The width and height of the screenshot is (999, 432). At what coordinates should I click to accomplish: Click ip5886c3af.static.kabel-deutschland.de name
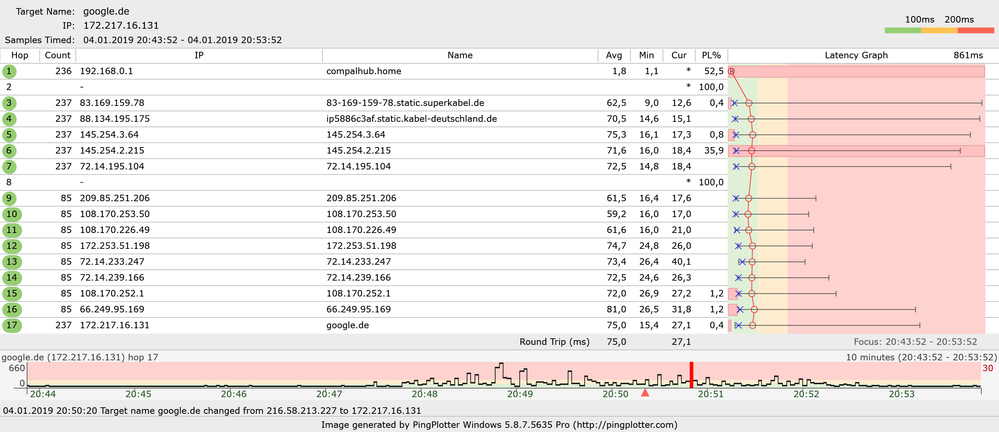[411, 119]
